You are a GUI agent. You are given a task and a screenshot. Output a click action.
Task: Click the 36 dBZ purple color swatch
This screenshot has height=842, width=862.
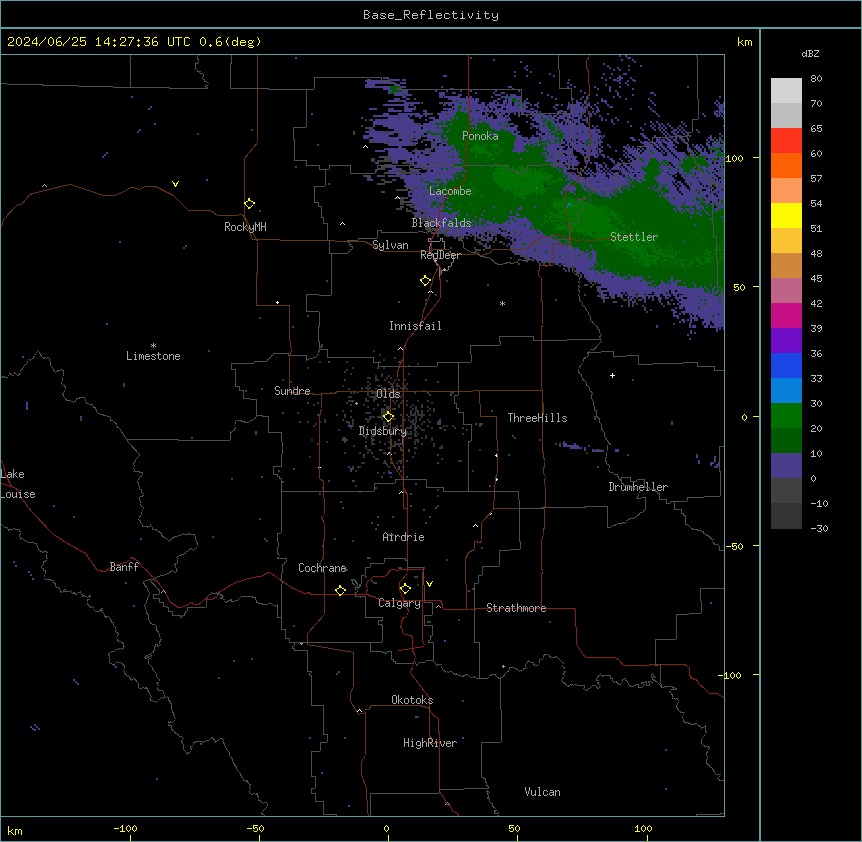[786, 340]
